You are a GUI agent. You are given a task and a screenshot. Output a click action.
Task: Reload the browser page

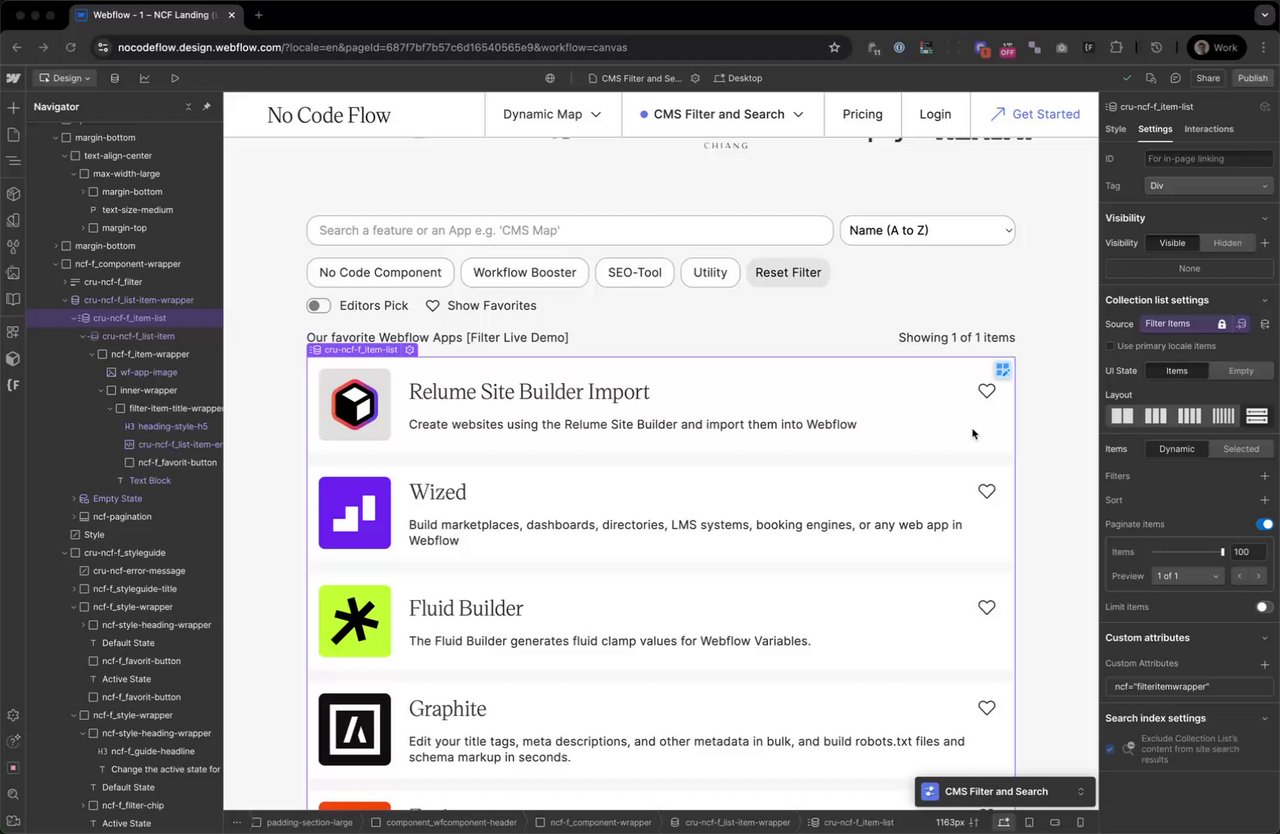pyautogui.click(x=70, y=47)
